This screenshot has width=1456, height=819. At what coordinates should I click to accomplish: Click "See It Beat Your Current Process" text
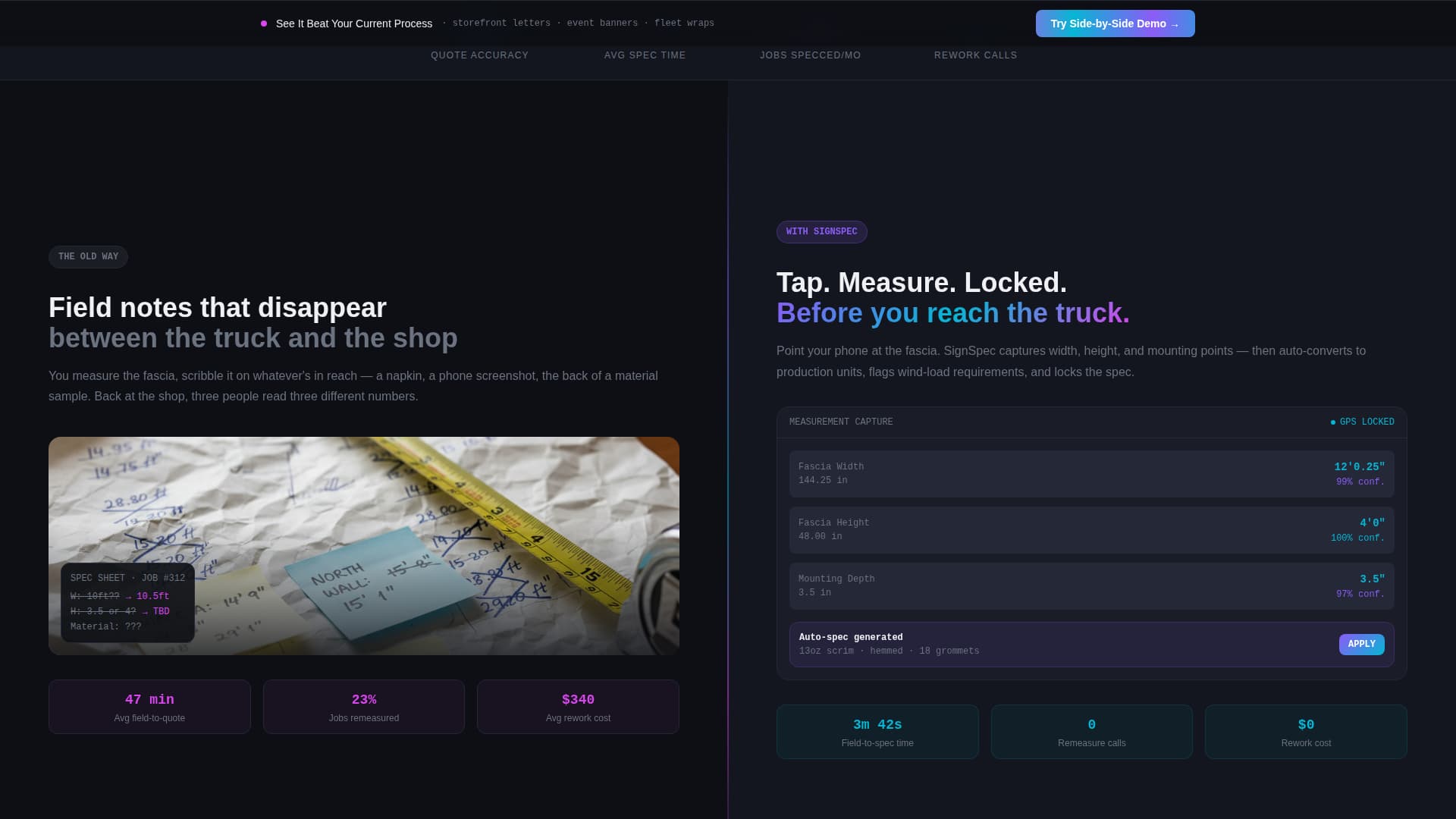point(354,24)
